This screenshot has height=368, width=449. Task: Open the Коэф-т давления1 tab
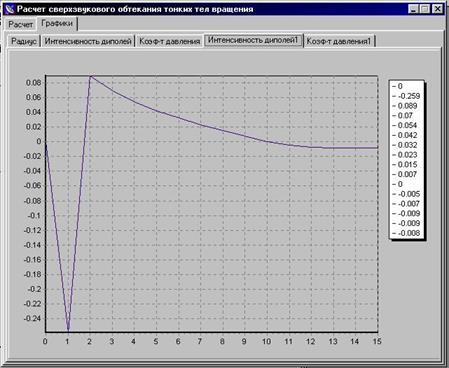pos(339,41)
